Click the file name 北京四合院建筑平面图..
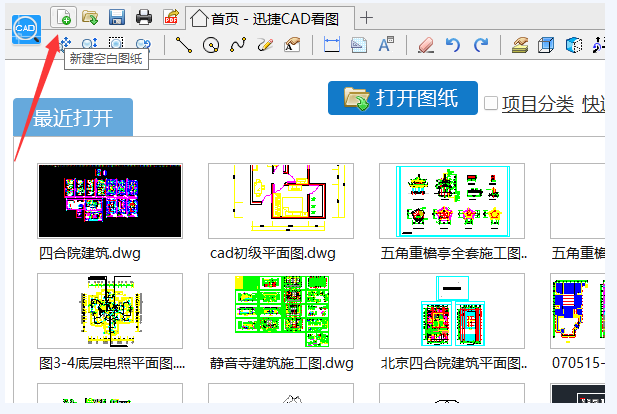 [x=454, y=363]
